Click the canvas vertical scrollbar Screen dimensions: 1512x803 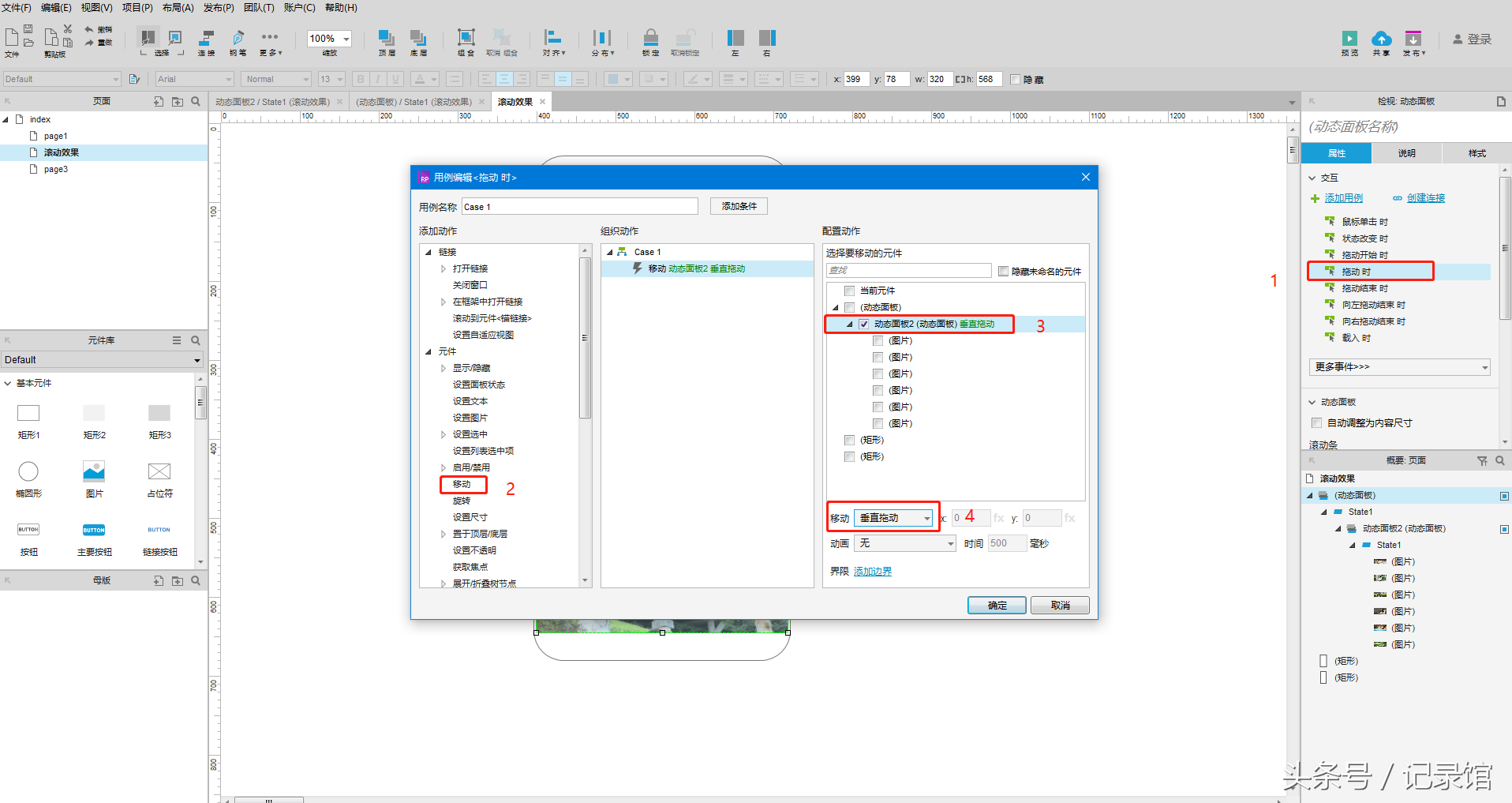(1293, 148)
